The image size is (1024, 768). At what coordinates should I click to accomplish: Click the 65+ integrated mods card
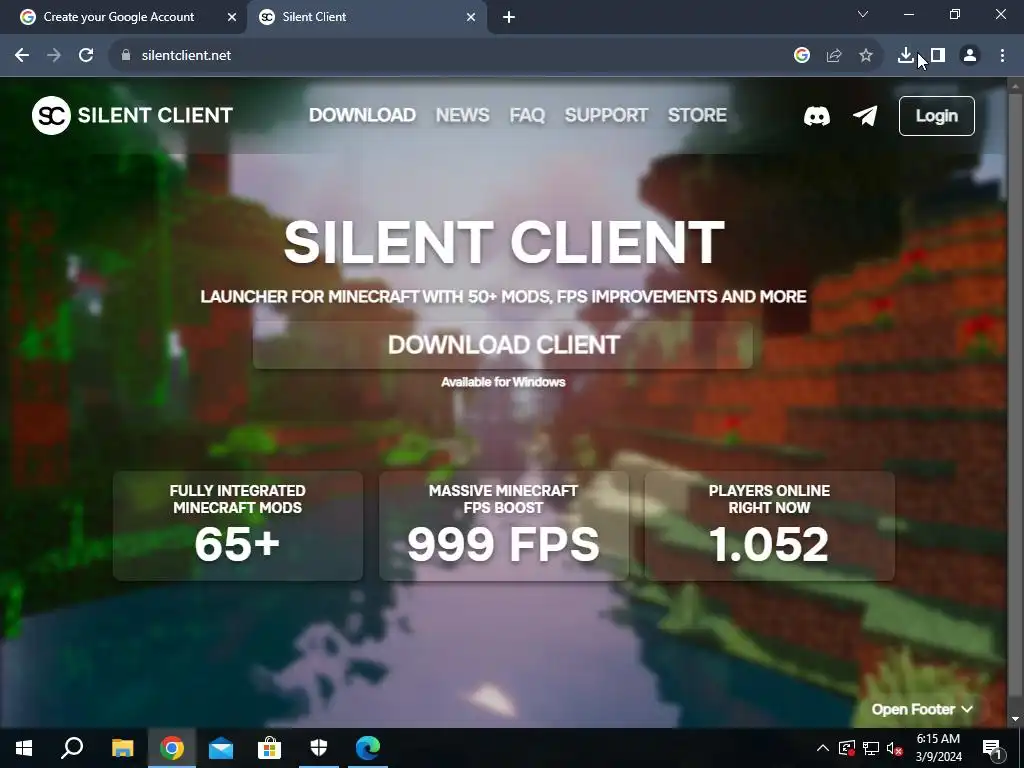coord(238,526)
